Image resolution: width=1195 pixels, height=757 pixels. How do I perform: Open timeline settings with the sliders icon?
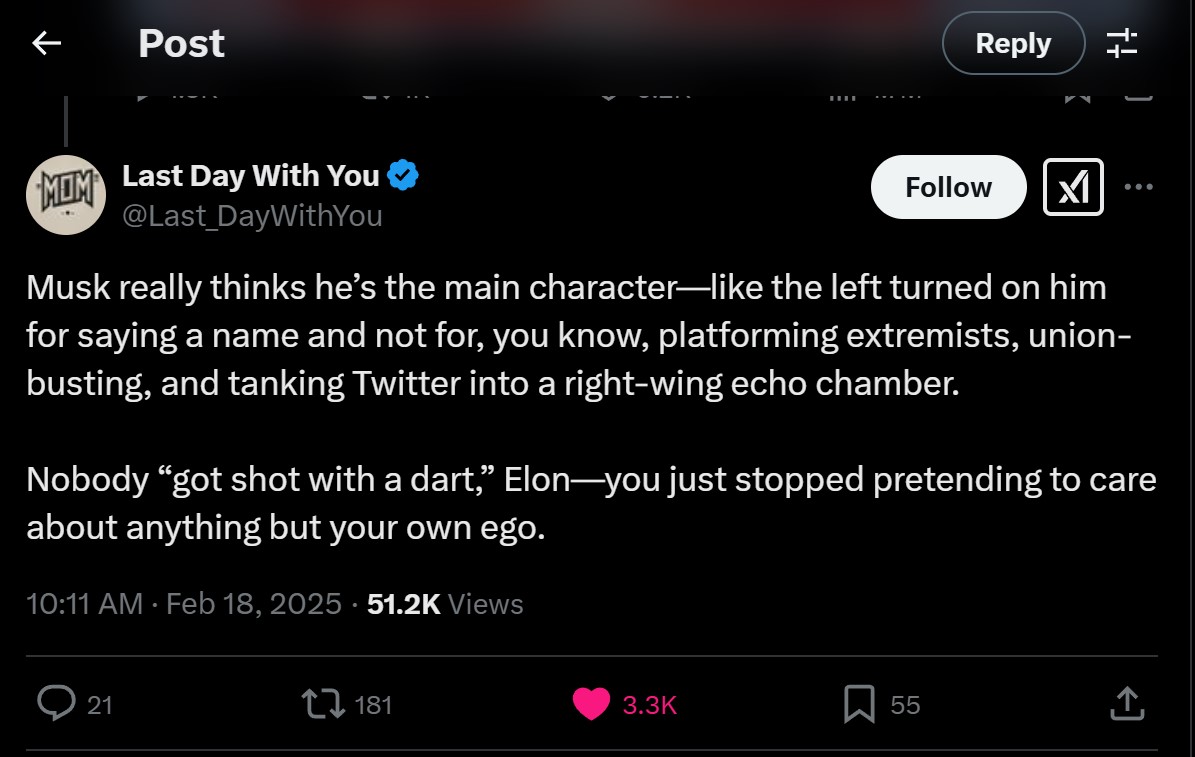[1122, 43]
